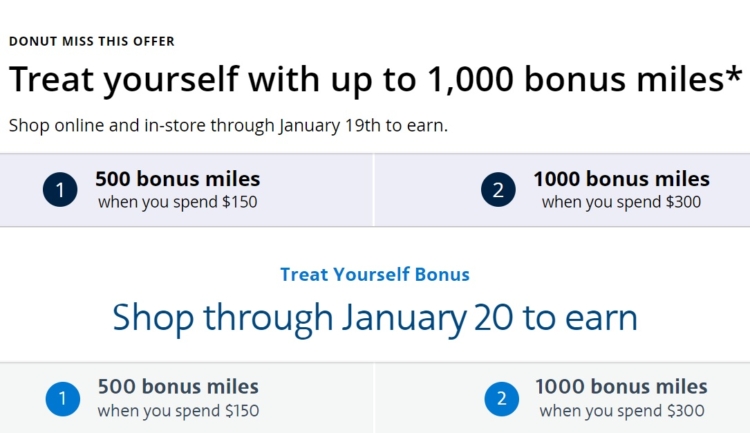The height and width of the screenshot is (433, 750).
Task: Click 'when you spend $300' in gray banner
Action: click(x=622, y=411)
